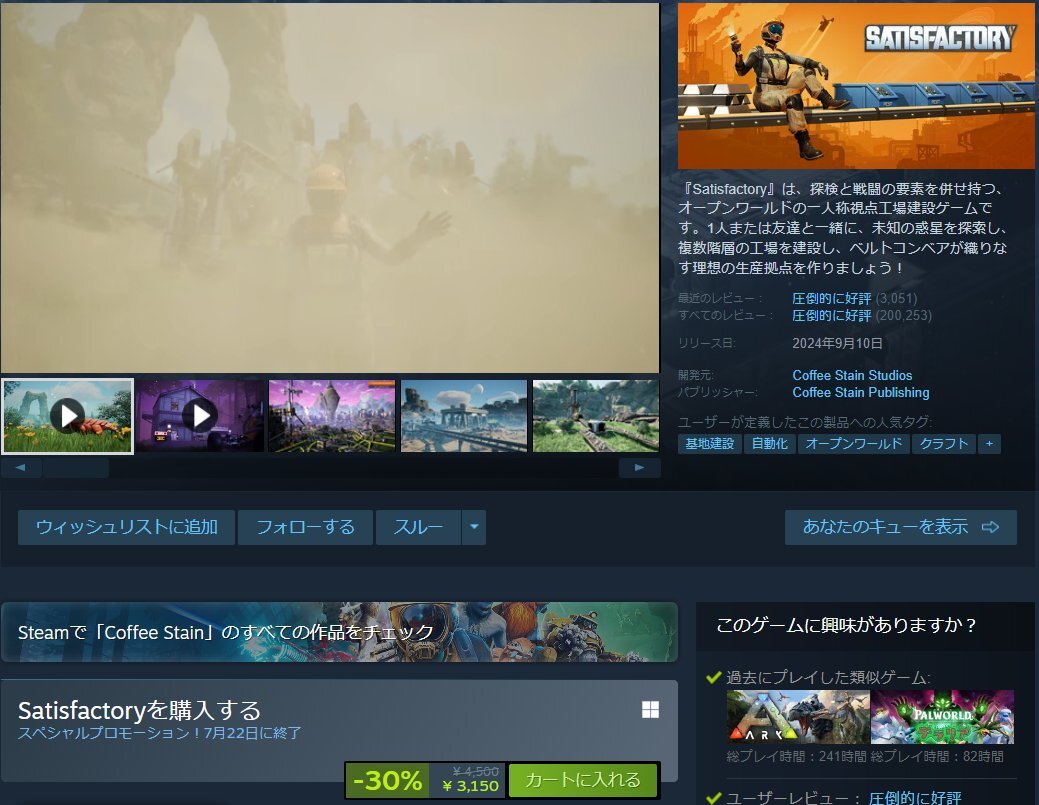Click the release date 2024年9月10日
The width and height of the screenshot is (1039, 805).
point(837,343)
